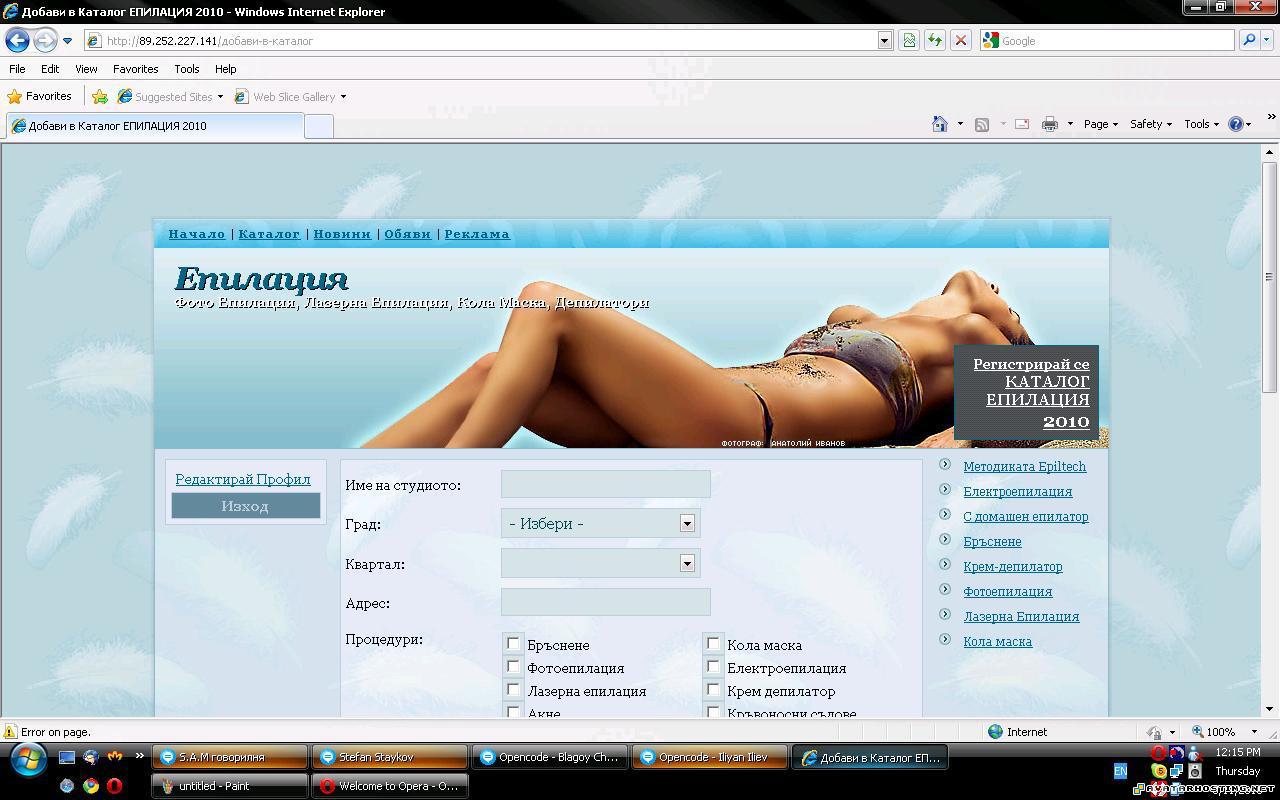Image resolution: width=1280 pixels, height=800 pixels.
Task: Open untitled - Paint from the taskbar
Action: click(x=228, y=786)
